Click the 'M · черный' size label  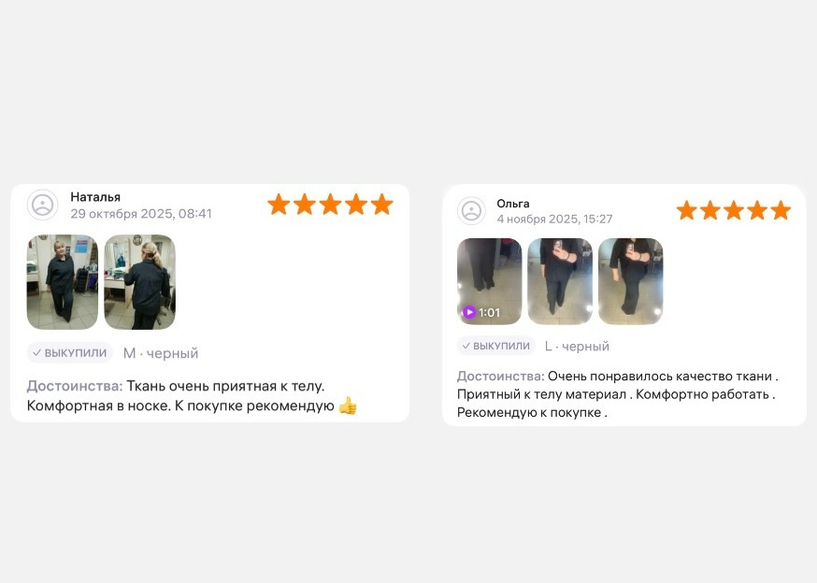point(160,353)
